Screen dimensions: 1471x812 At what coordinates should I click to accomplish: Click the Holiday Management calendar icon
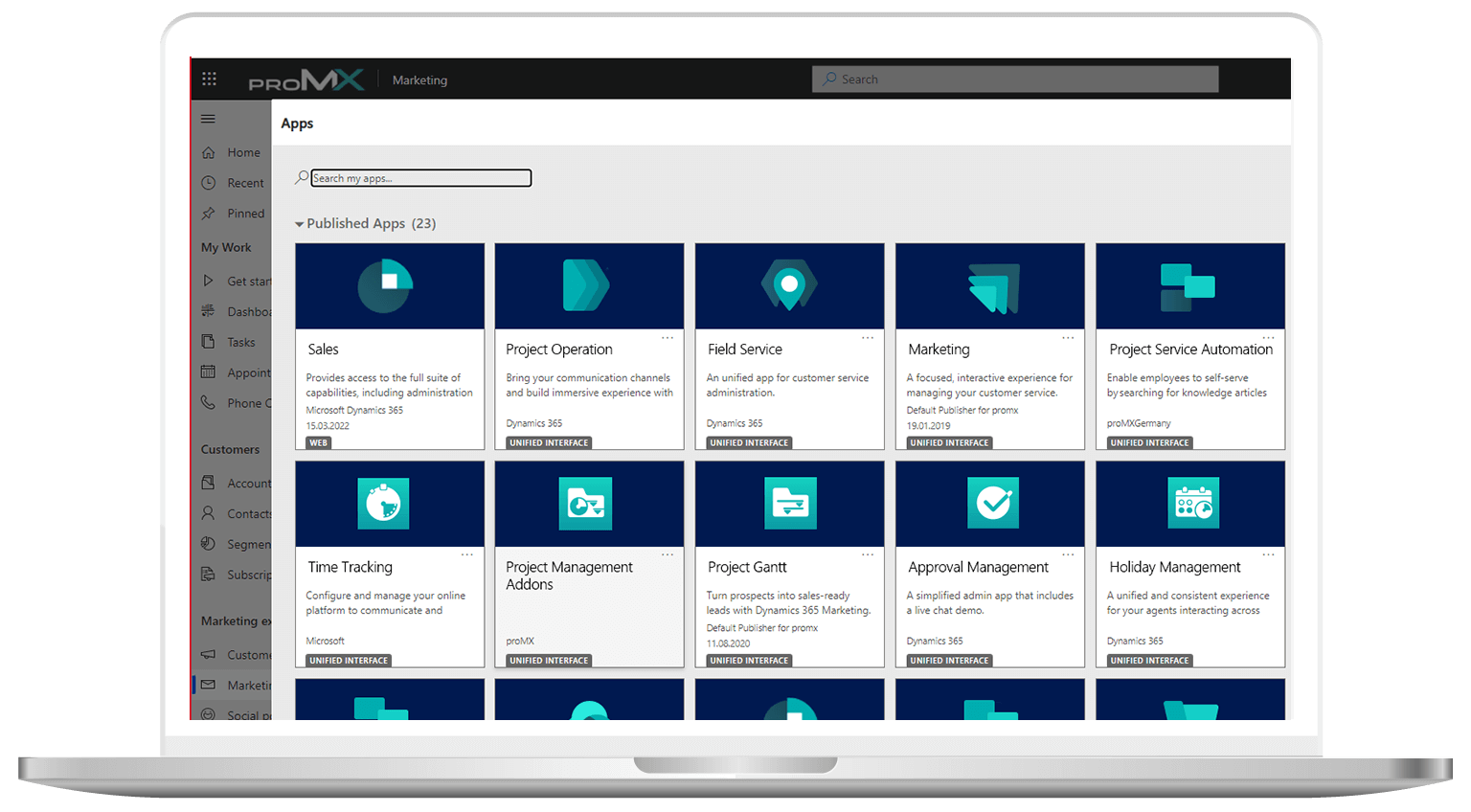pos(1193,504)
